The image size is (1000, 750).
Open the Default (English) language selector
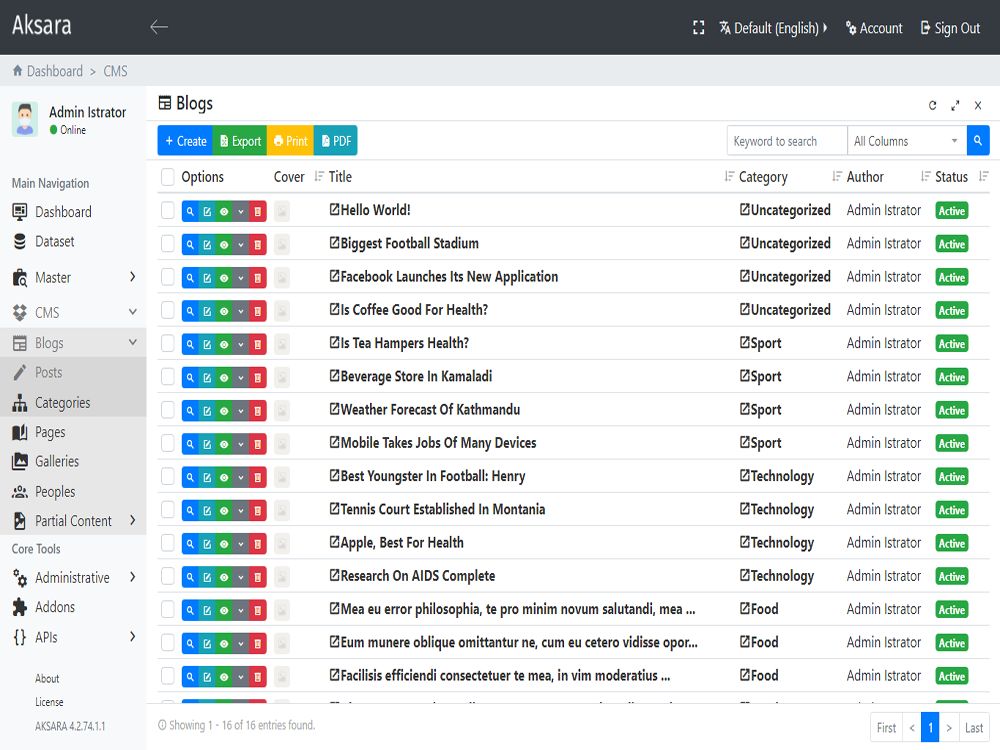coord(773,28)
